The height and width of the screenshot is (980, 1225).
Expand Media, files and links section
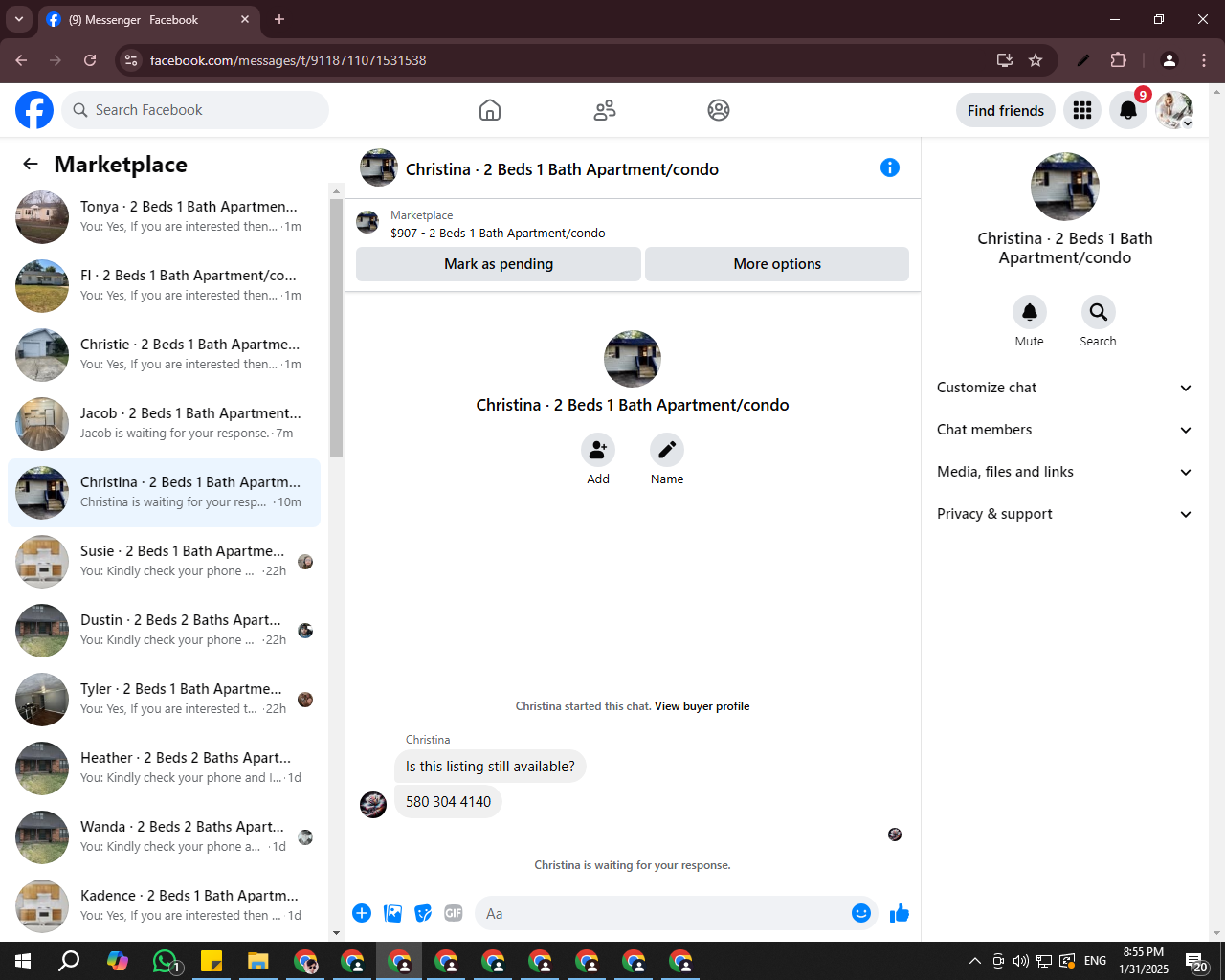point(1065,472)
